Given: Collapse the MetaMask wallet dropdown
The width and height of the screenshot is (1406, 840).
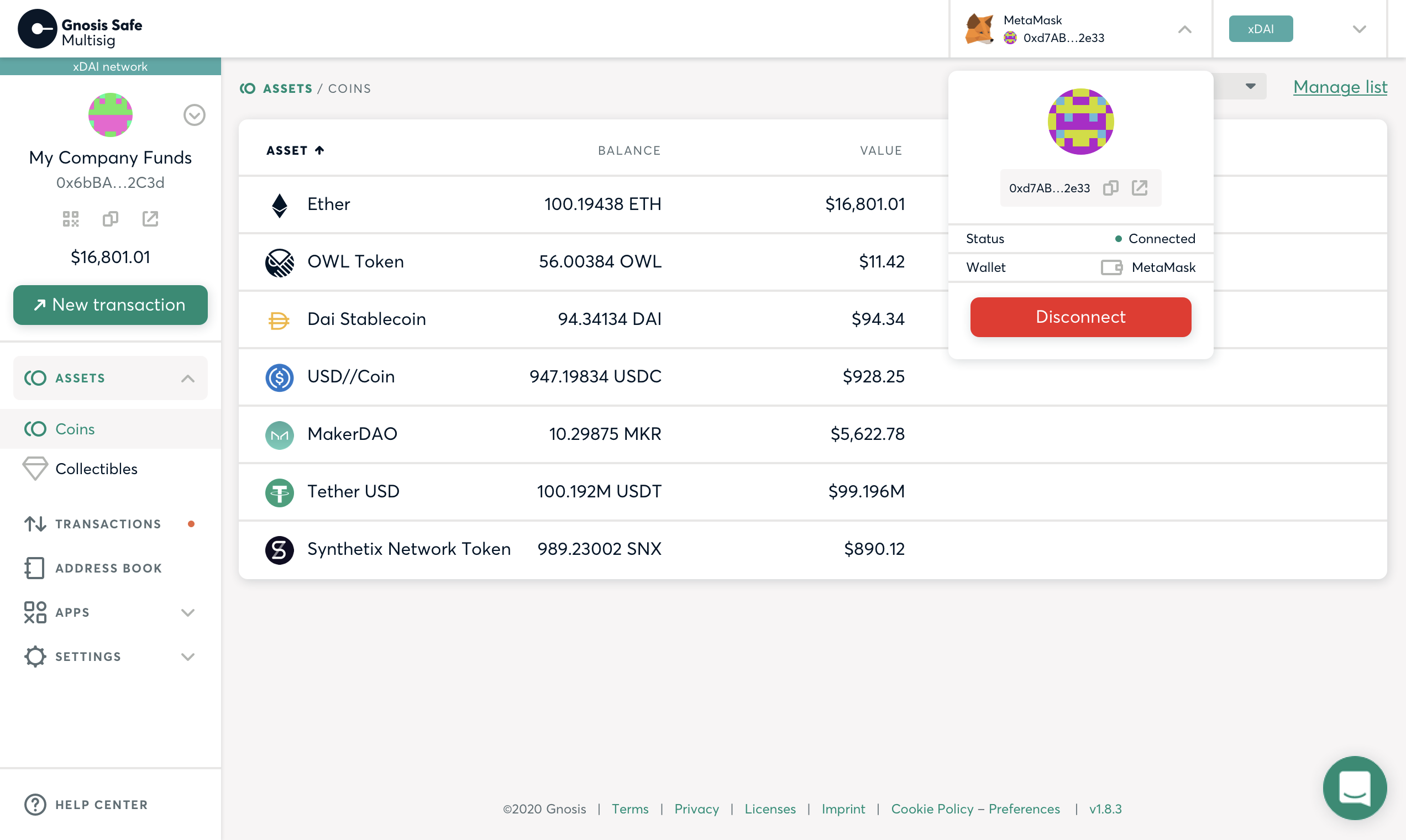Looking at the screenshot, I should coord(1185,29).
